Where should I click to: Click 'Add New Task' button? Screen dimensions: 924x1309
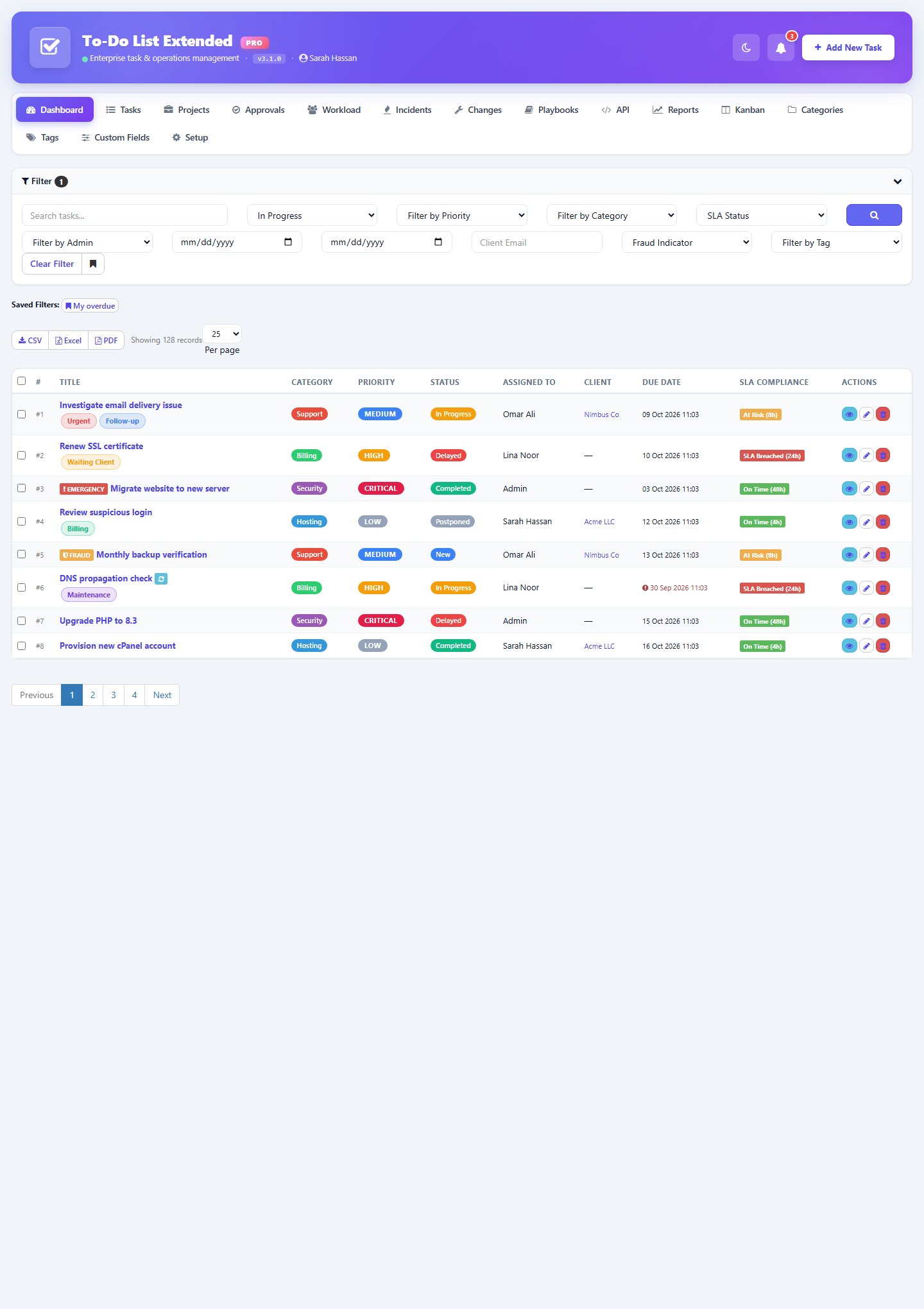[848, 47]
